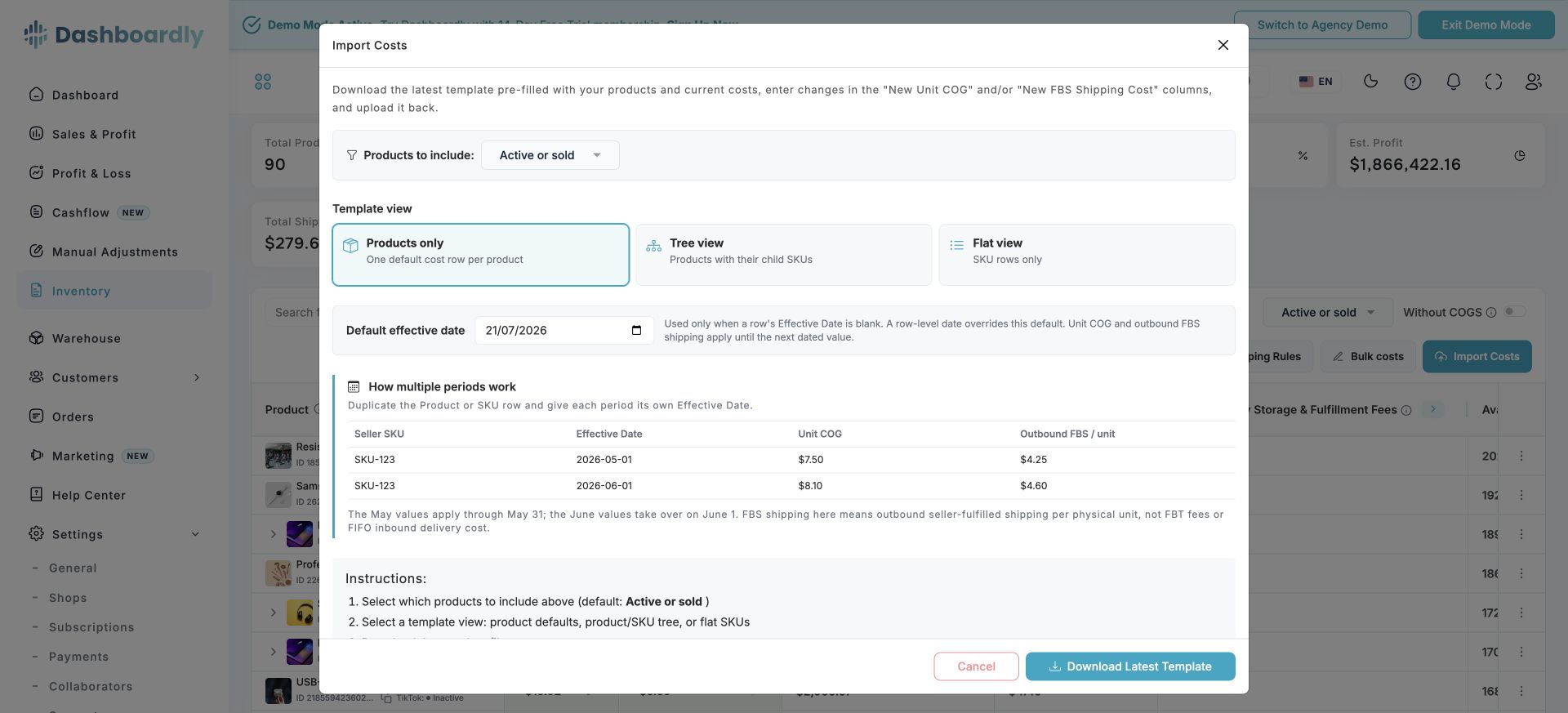This screenshot has width=1568, height=713.
Task: Open Dashboard in the sidebar
Action: 85,95
